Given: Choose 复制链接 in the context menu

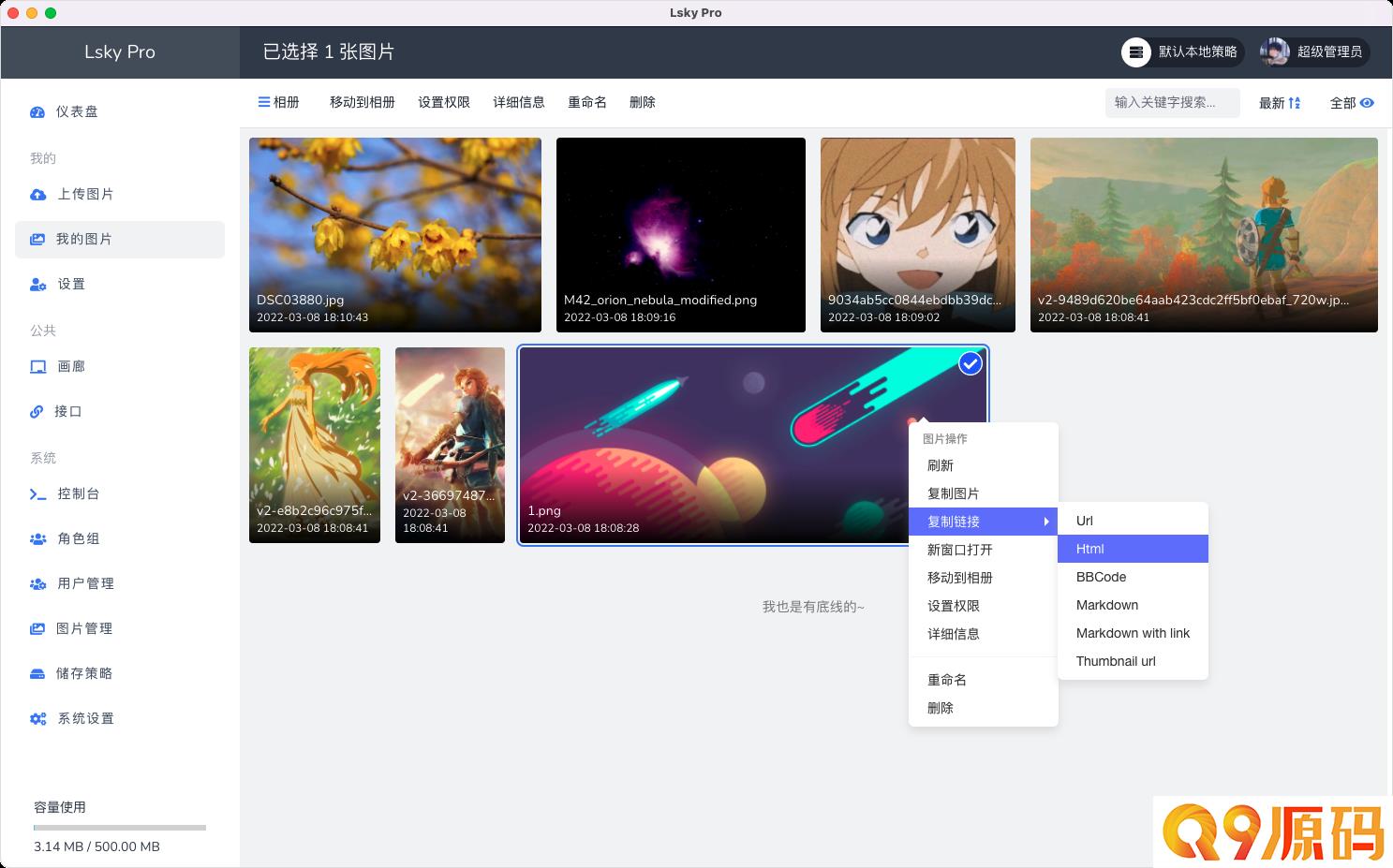Looking at the screenshot, I should pyautogui.click(x=984, y=522).
